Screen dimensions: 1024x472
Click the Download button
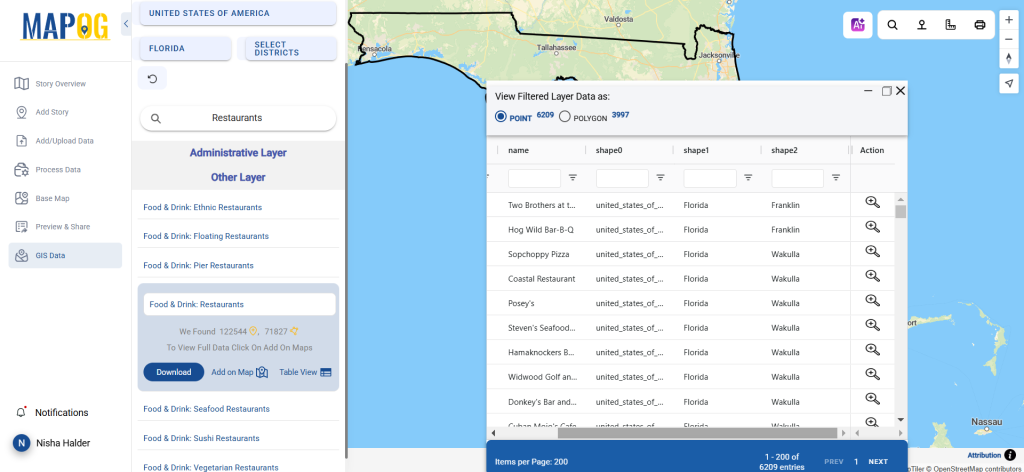174,372
